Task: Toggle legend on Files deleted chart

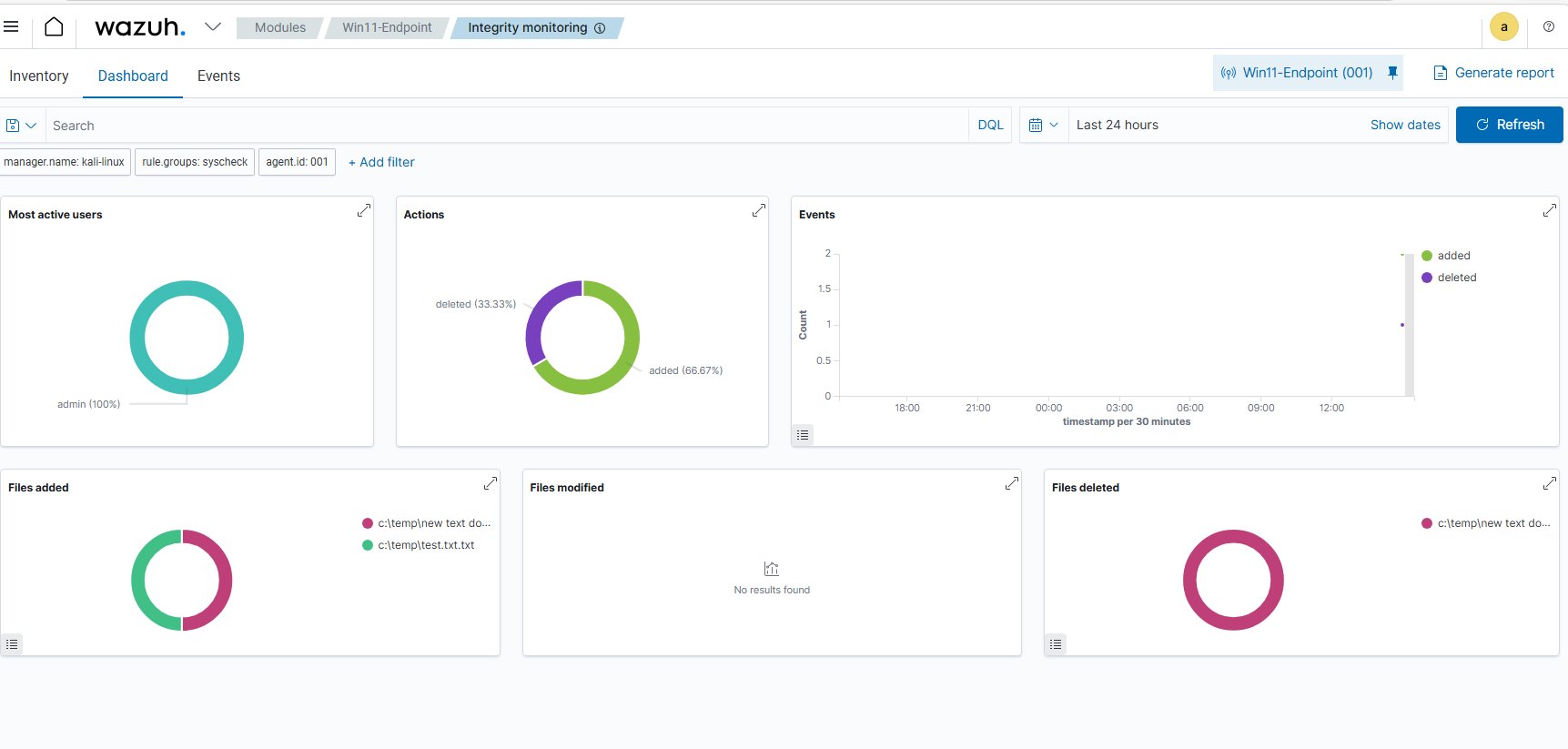Action: (x=1056, y=644)
